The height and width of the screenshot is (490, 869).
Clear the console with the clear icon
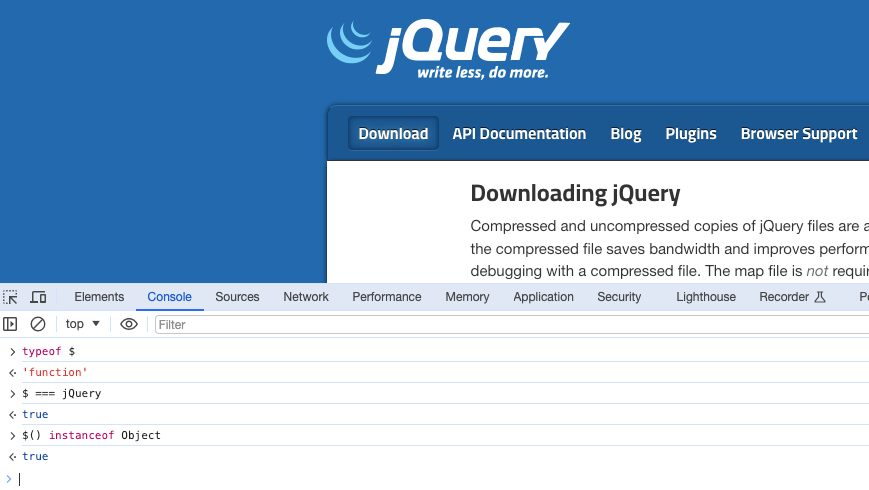(38, 324)
